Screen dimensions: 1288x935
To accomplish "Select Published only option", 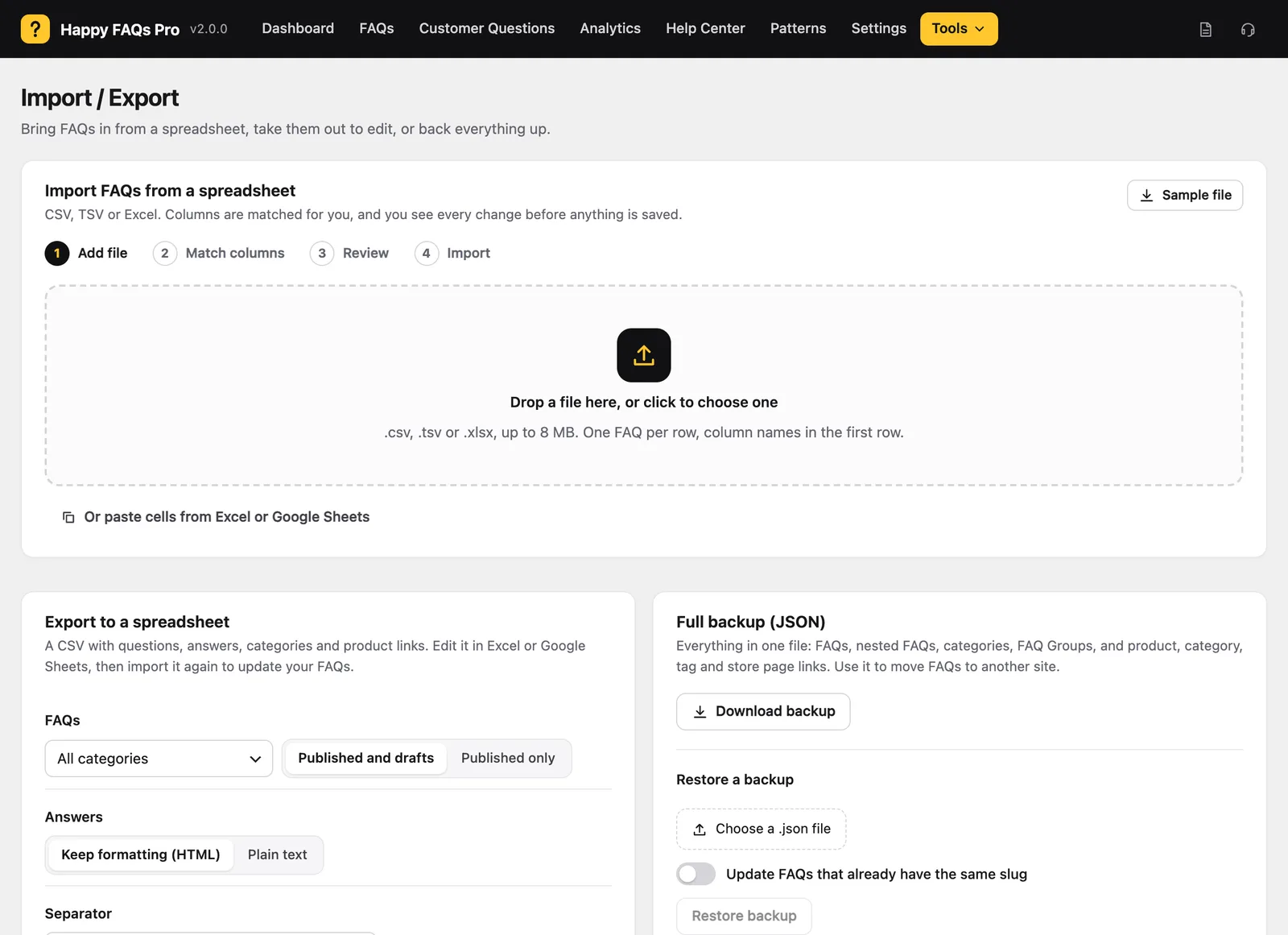I will pos(508,758).
